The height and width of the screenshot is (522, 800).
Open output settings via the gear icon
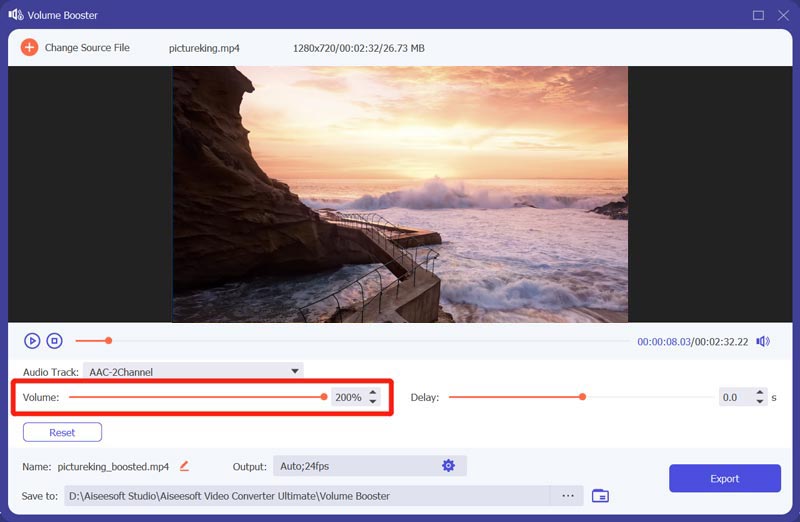[x=448, y=466]
